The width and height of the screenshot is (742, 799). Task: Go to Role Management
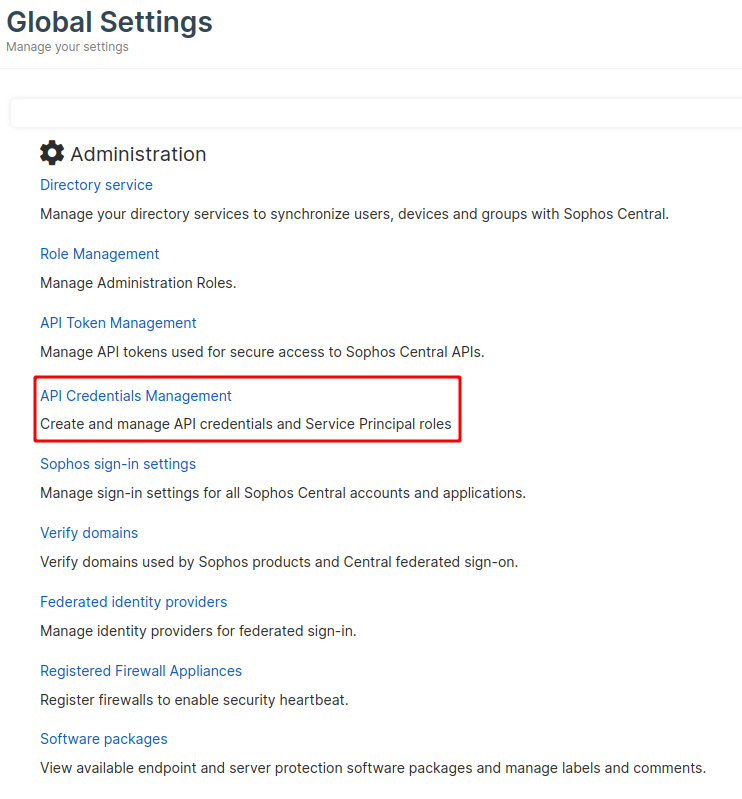pos(99,254)
